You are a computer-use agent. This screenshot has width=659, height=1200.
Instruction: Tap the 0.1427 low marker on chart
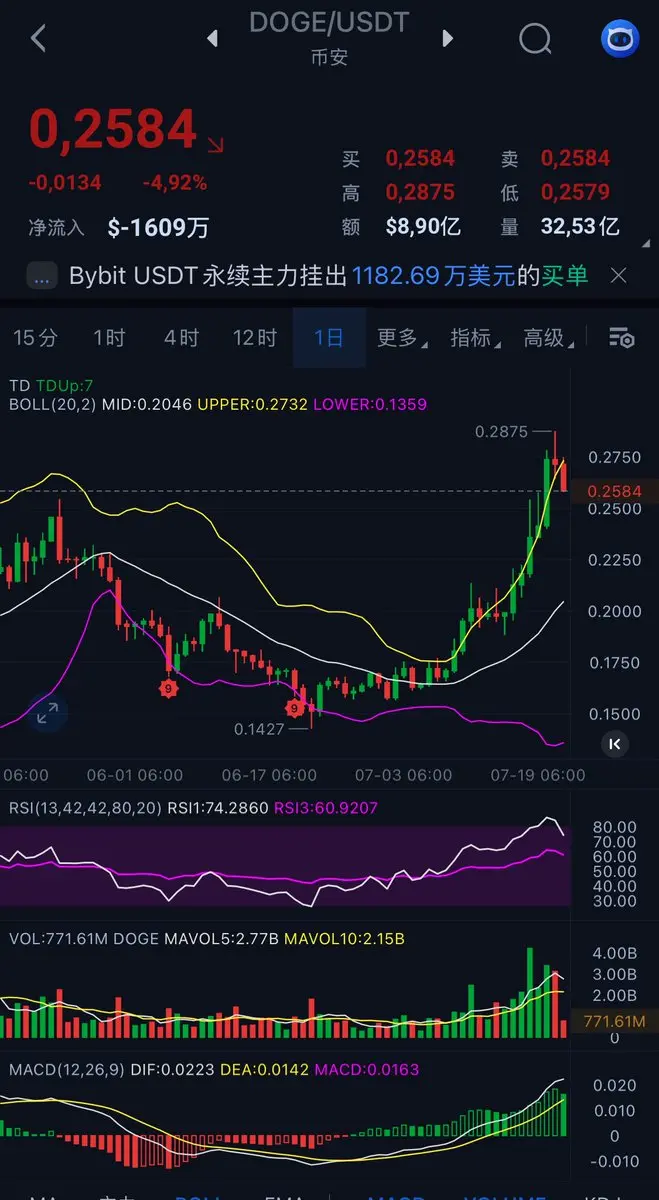click(260, 729)
